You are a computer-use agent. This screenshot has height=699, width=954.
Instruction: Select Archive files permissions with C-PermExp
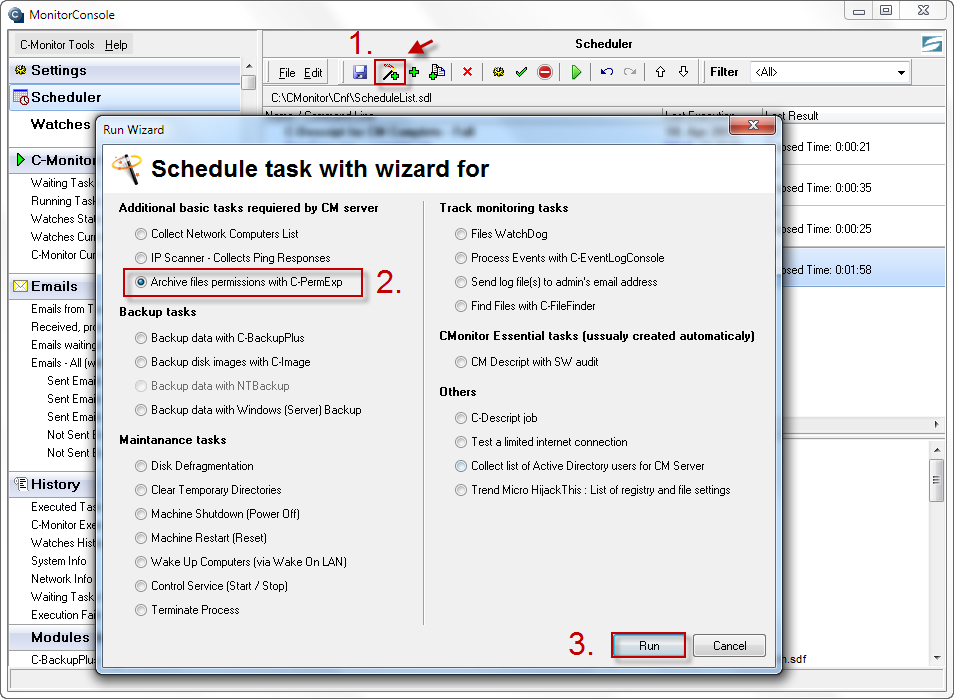click(x=239, y=282)
